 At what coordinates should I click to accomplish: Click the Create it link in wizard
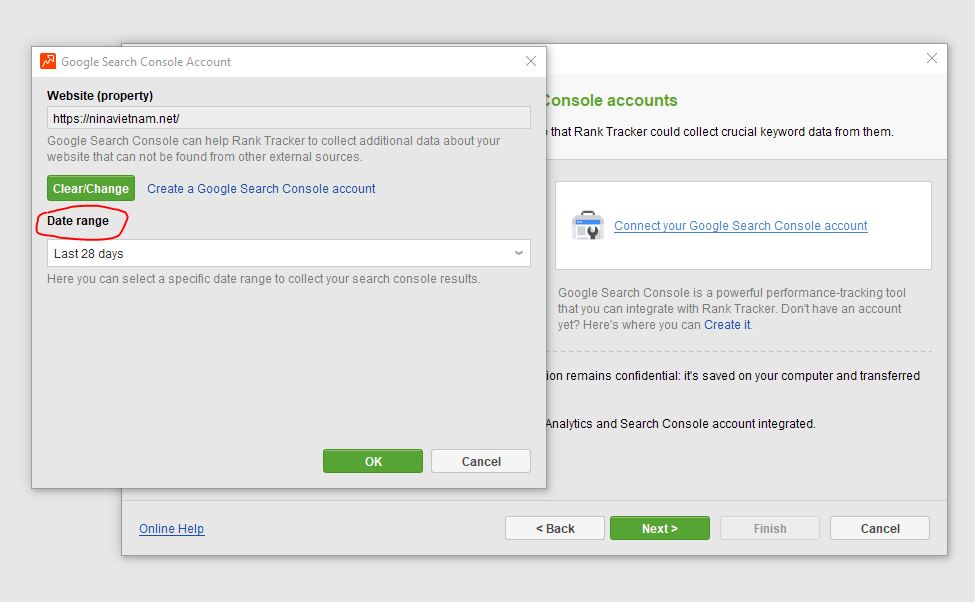pyautogui.click(x=727, y=325)
